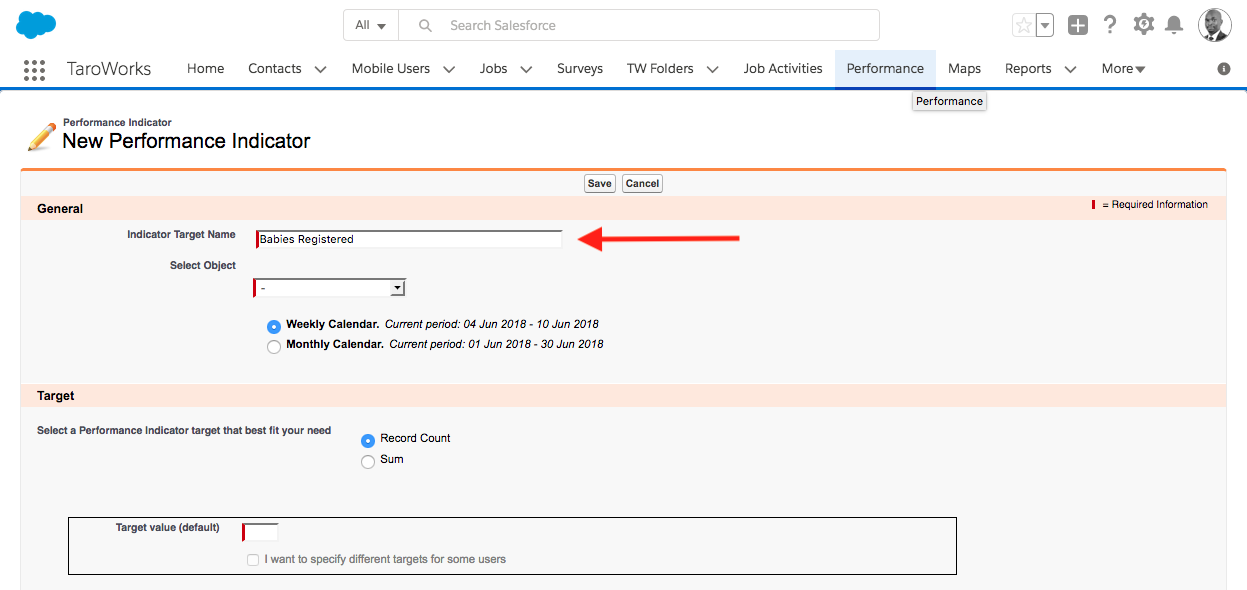Screen dimensions: 1247x590
Task: Select the Weekly Calendar radio button
Action: click(274, 326)
